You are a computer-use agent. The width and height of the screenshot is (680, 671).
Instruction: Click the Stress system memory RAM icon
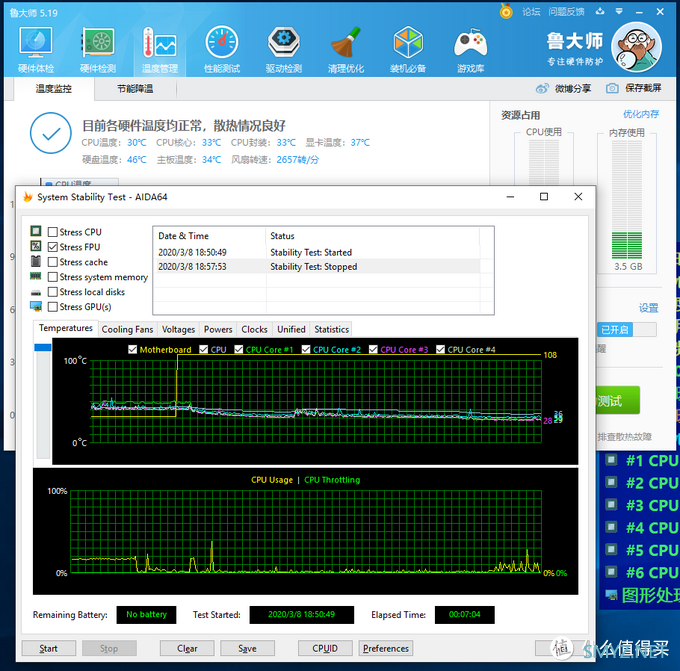36,276
